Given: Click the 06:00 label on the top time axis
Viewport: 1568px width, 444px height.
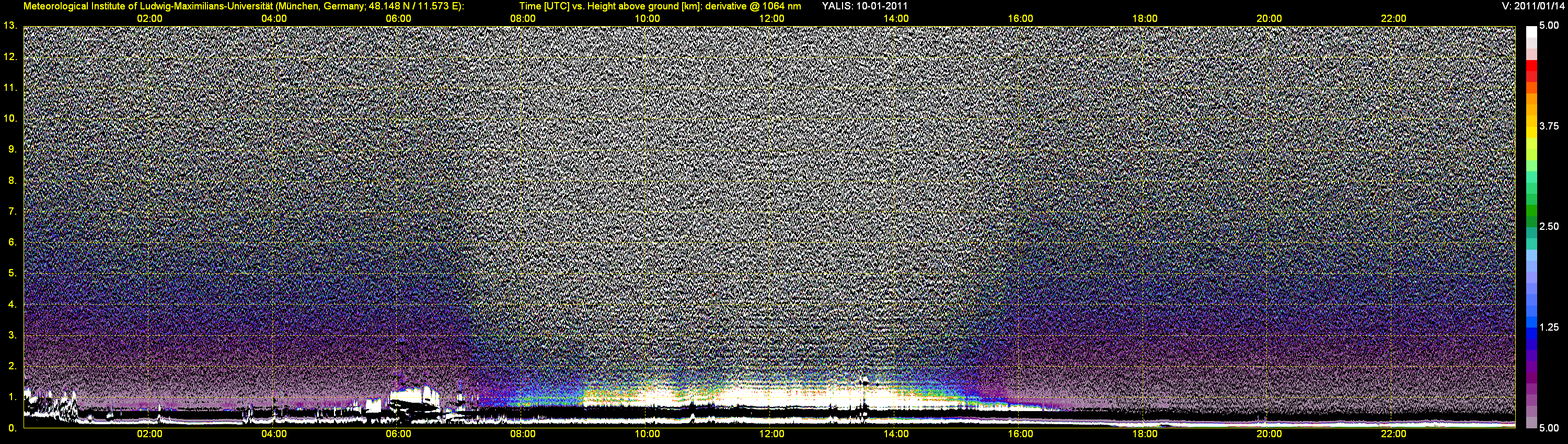Looking at the screenshot, I should [398, 19].
